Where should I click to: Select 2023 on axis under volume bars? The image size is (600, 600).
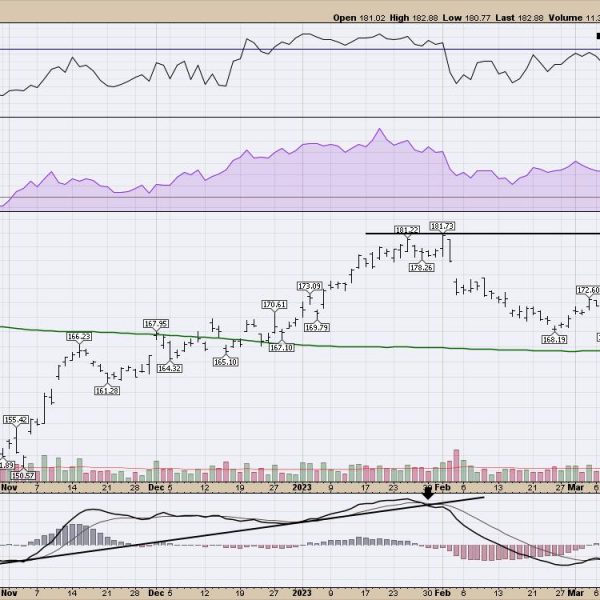click(302, 488)
